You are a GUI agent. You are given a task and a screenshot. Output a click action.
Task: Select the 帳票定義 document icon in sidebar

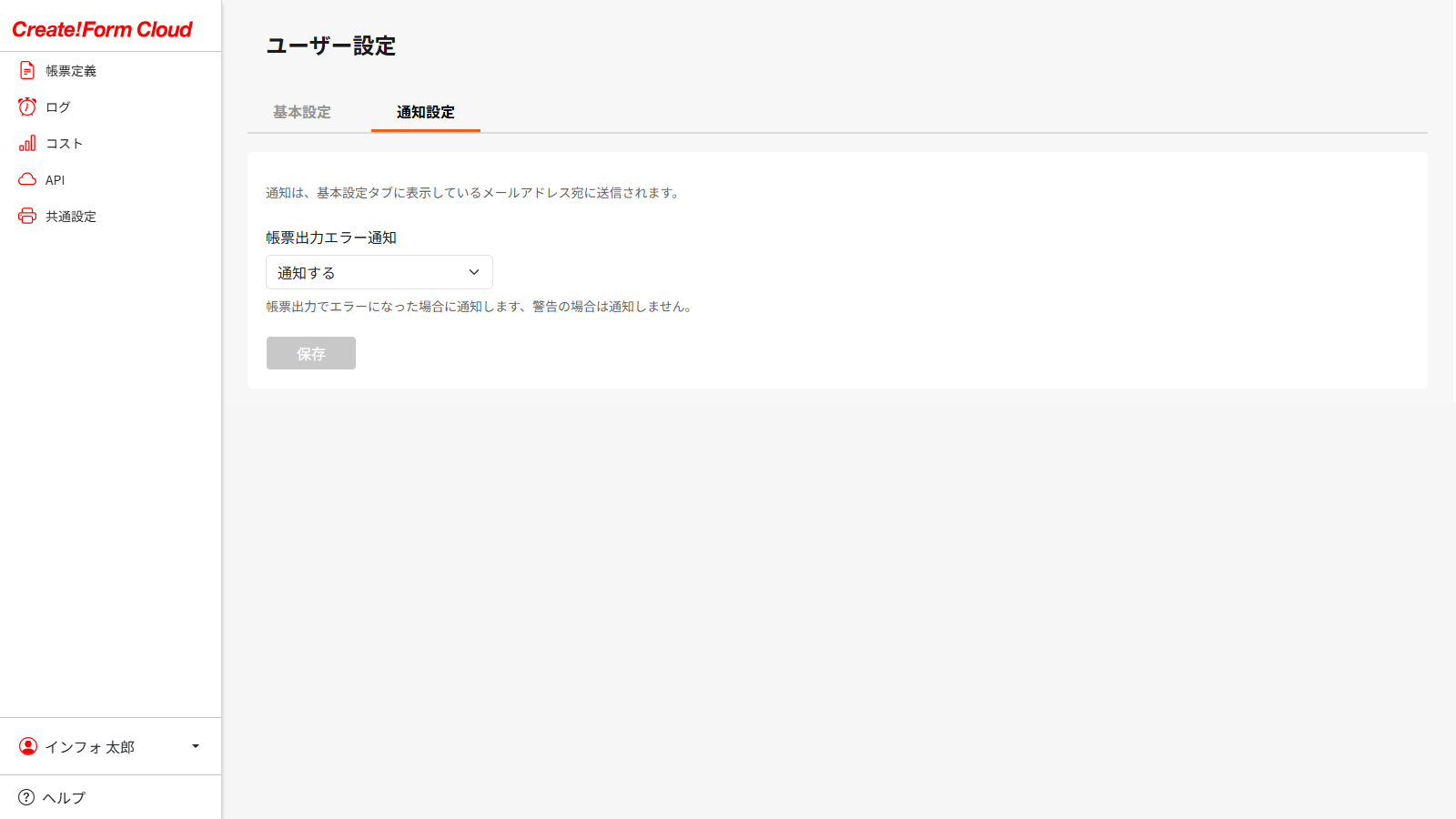(x=27, y=70)
